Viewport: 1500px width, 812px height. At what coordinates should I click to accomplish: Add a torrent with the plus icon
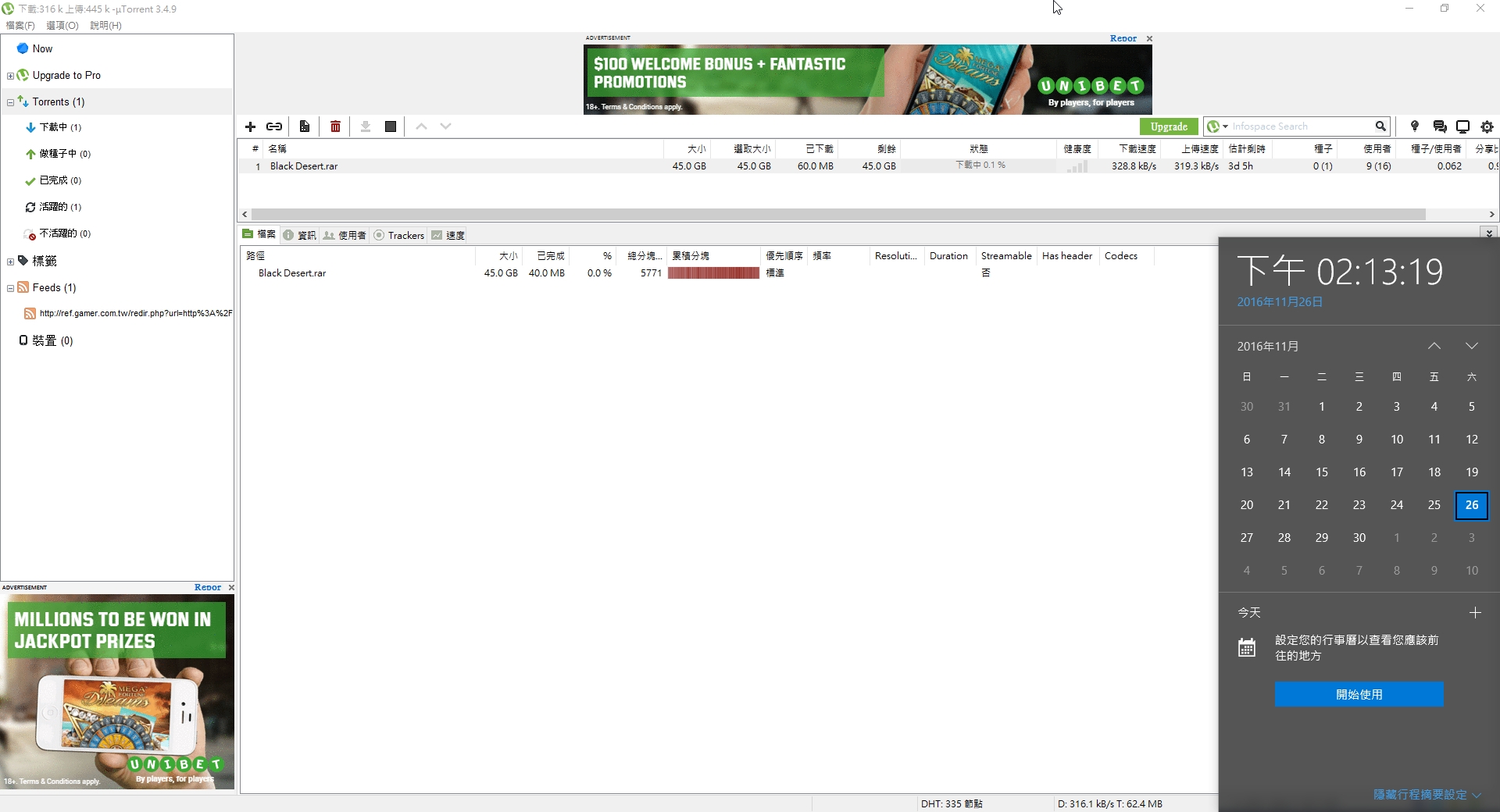[251, 126]
